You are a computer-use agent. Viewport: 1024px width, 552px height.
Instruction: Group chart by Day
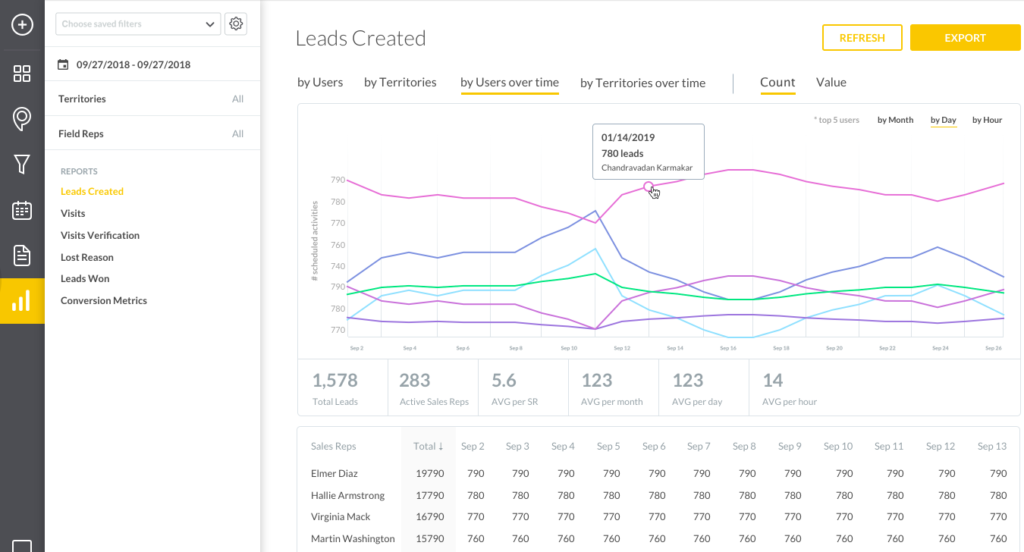(x=943, y=120)
